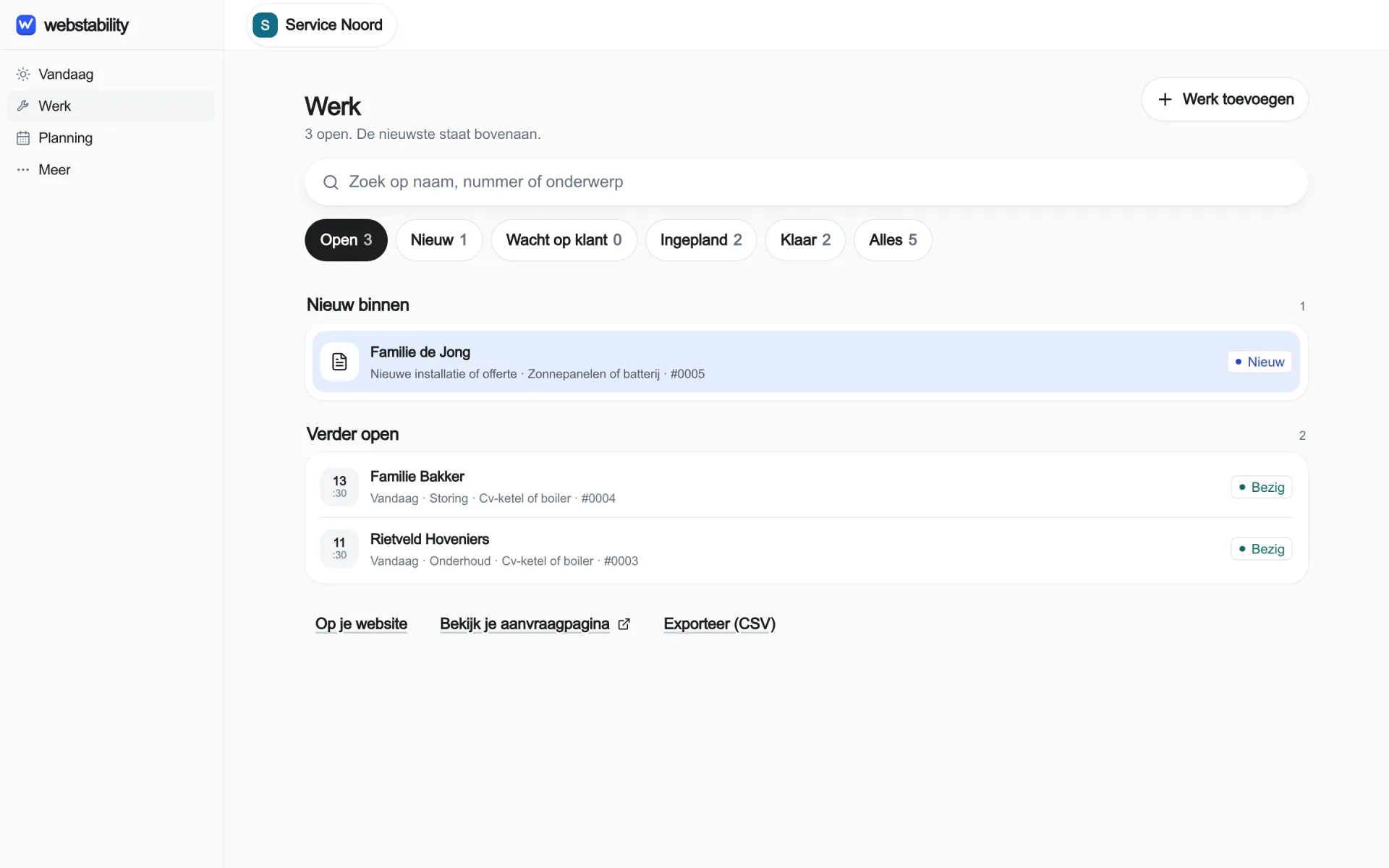The image size is (1389, 868).
Task: Open the Op je website link
Action: click(361, 624)
